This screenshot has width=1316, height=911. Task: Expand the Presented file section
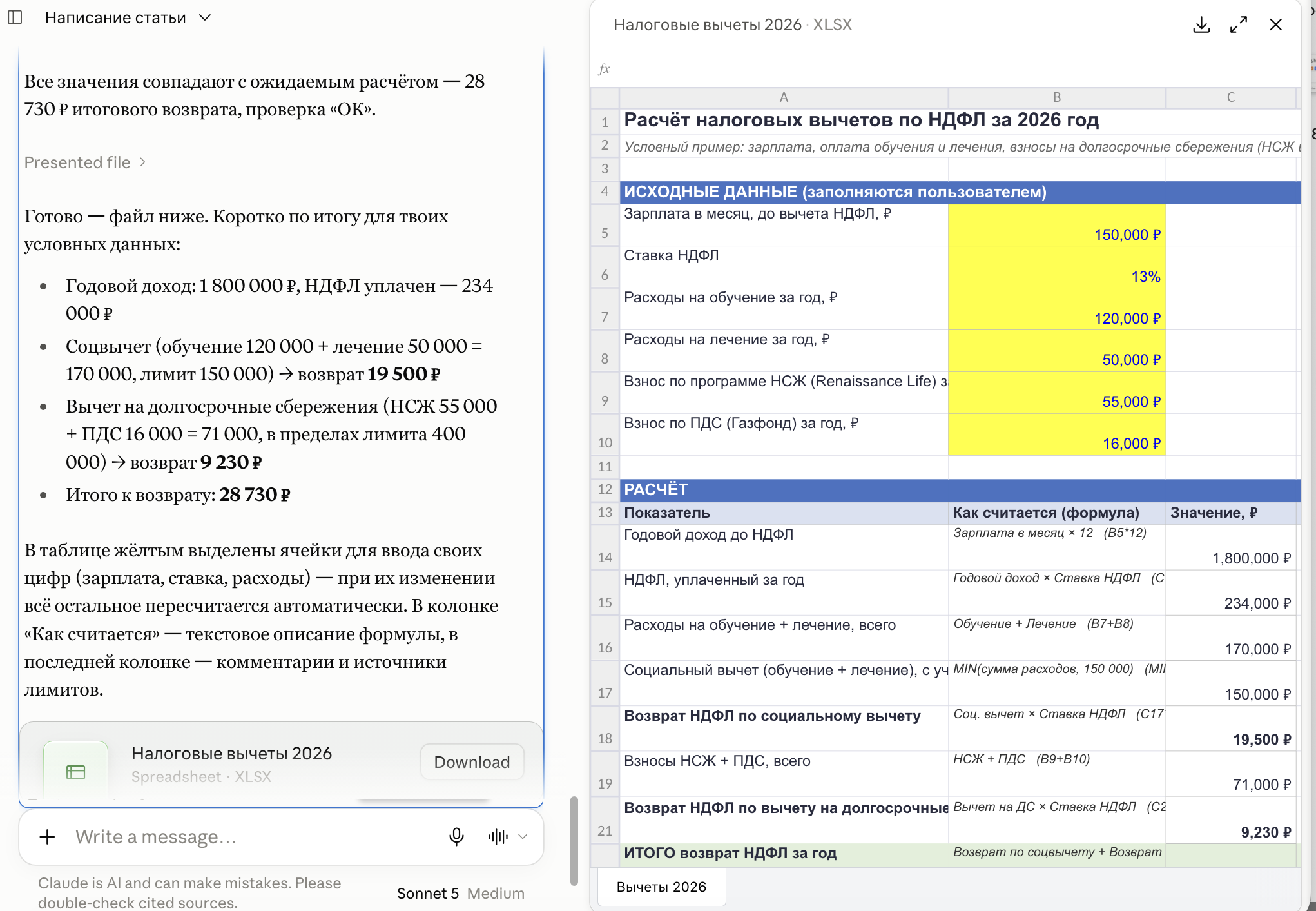tap(85, 162)
